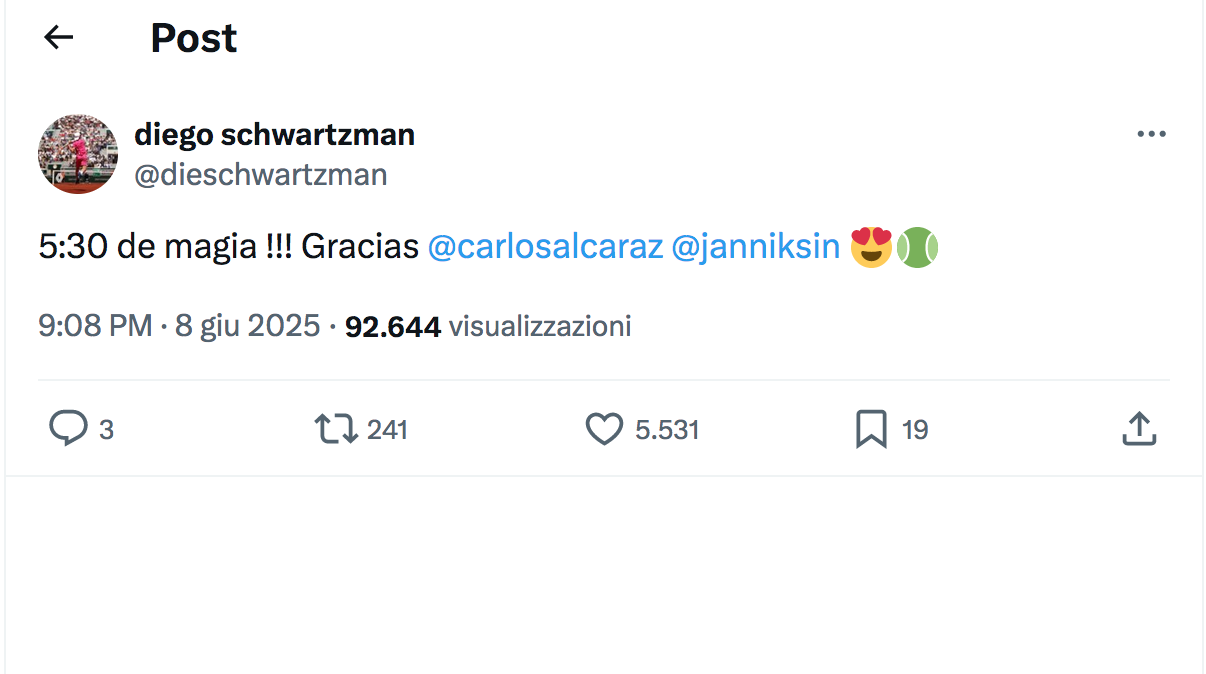Click the like count 5.531
The width and height of the screenshot is (1206, 674).
click(667, 430)
